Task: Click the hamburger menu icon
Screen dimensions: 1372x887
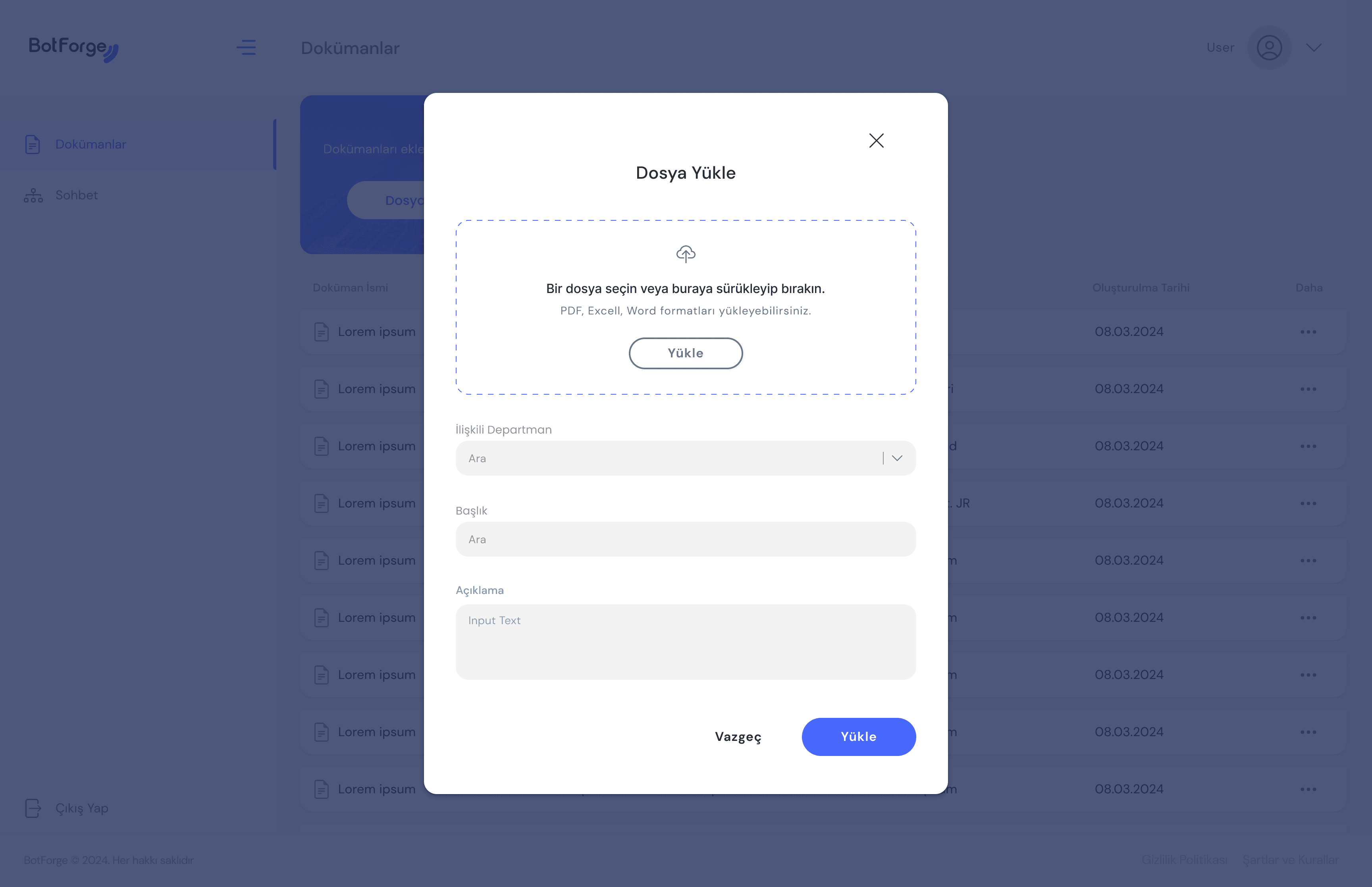Action: (x=246, y=47)
